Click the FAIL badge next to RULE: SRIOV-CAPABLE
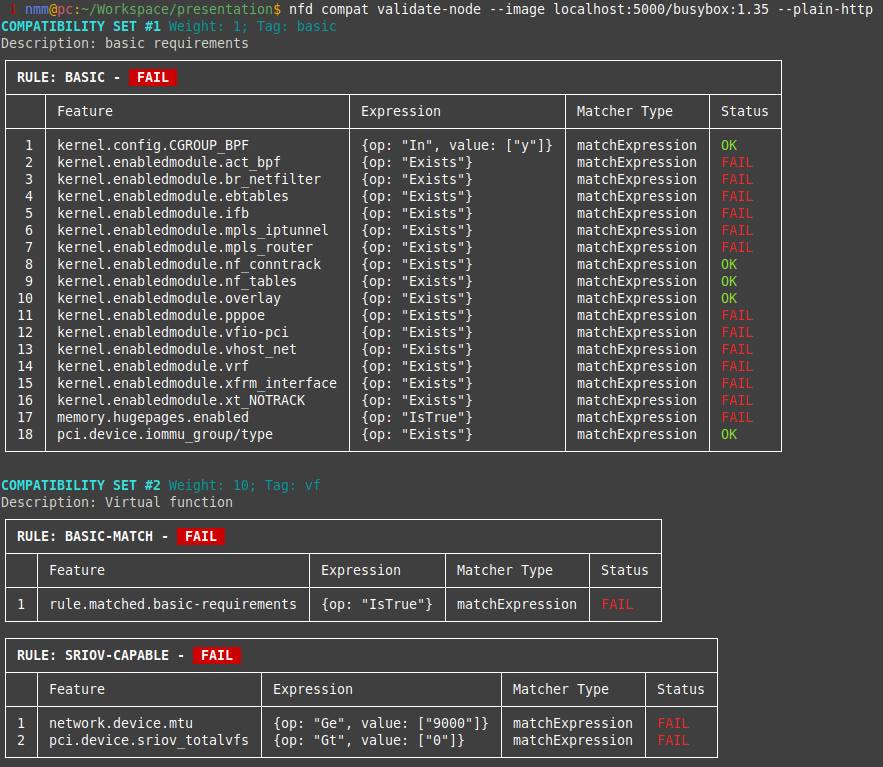The image size is (883, 767). tap(217, 655)
